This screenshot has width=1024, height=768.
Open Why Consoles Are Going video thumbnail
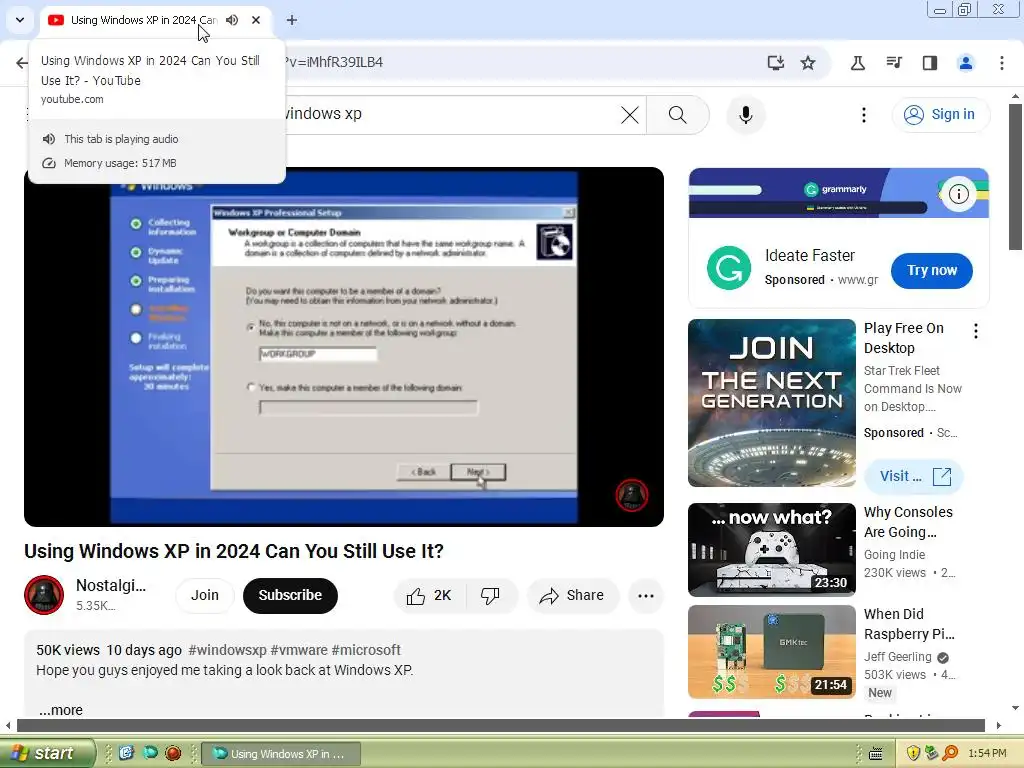click(771, 549)
